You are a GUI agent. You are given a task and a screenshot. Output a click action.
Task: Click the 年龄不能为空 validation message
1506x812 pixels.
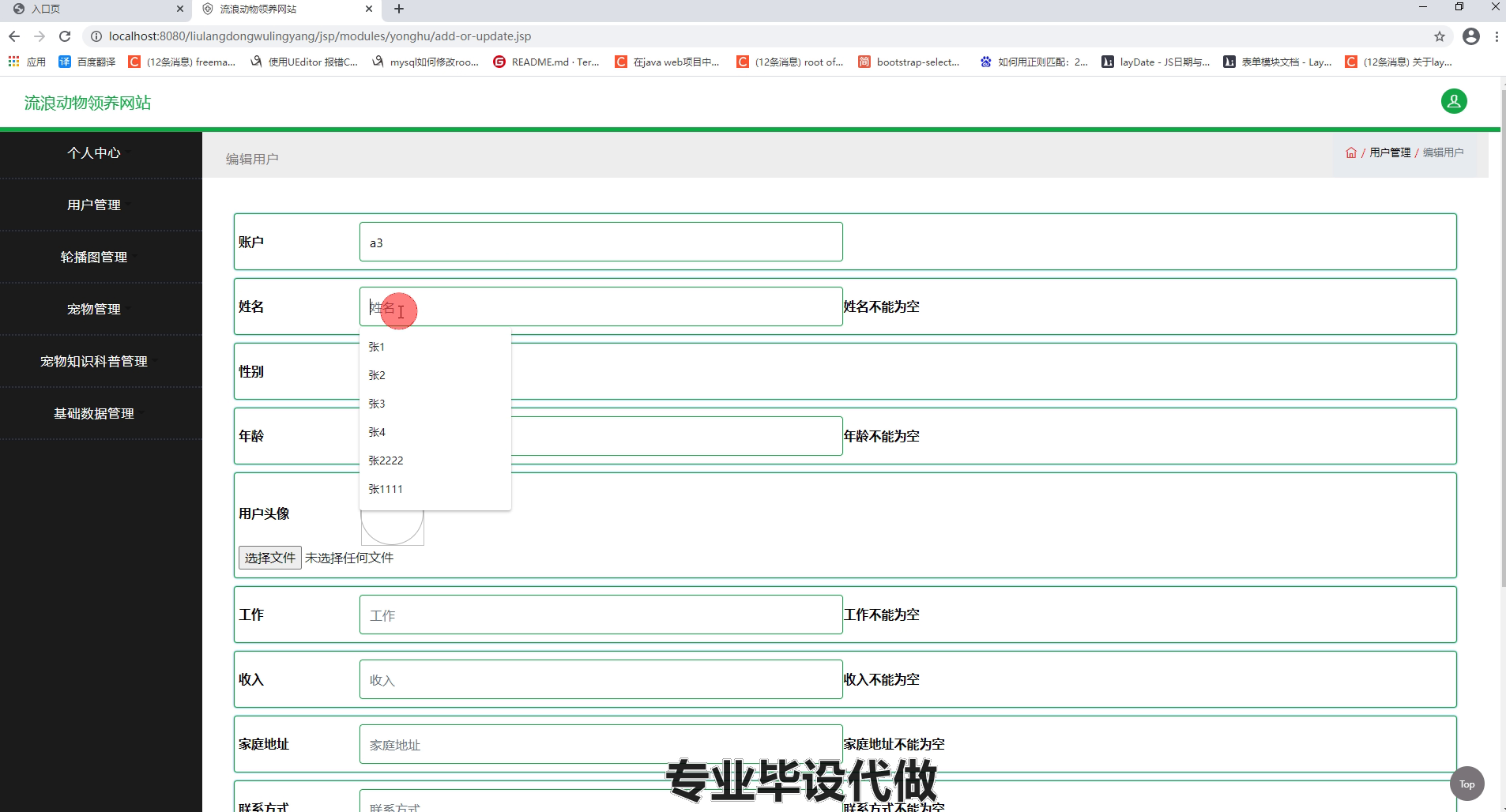tap(881, 436)
